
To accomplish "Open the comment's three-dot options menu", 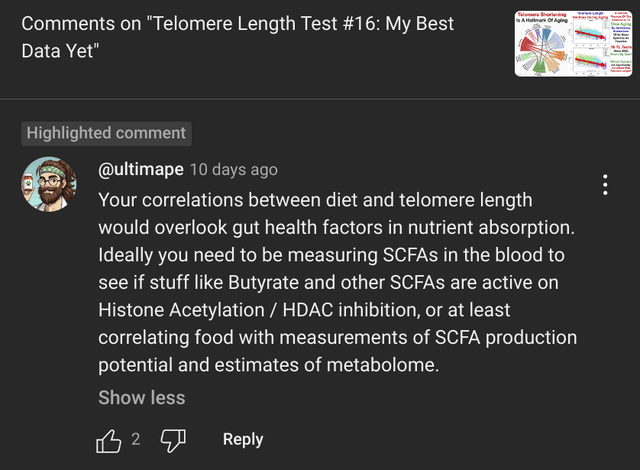I will click(x=605, y=185).
